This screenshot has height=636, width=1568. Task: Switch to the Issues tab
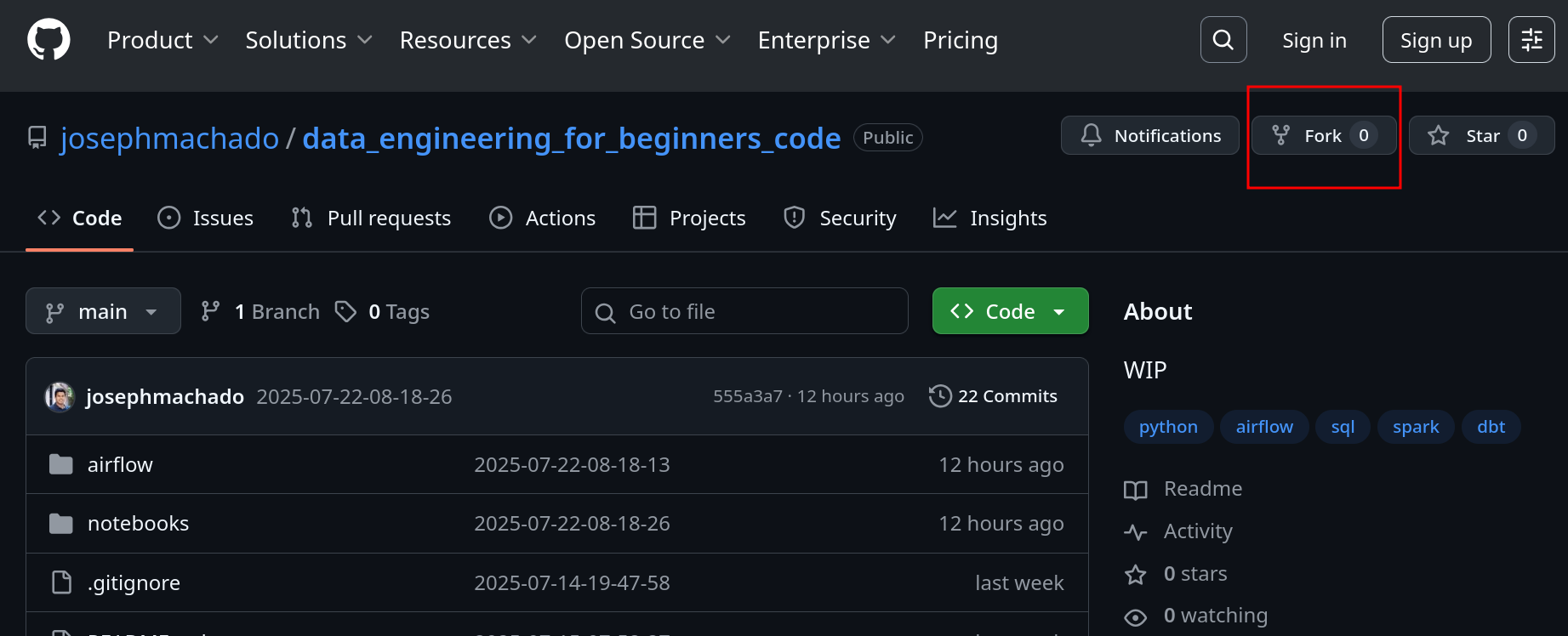point(206,219)
